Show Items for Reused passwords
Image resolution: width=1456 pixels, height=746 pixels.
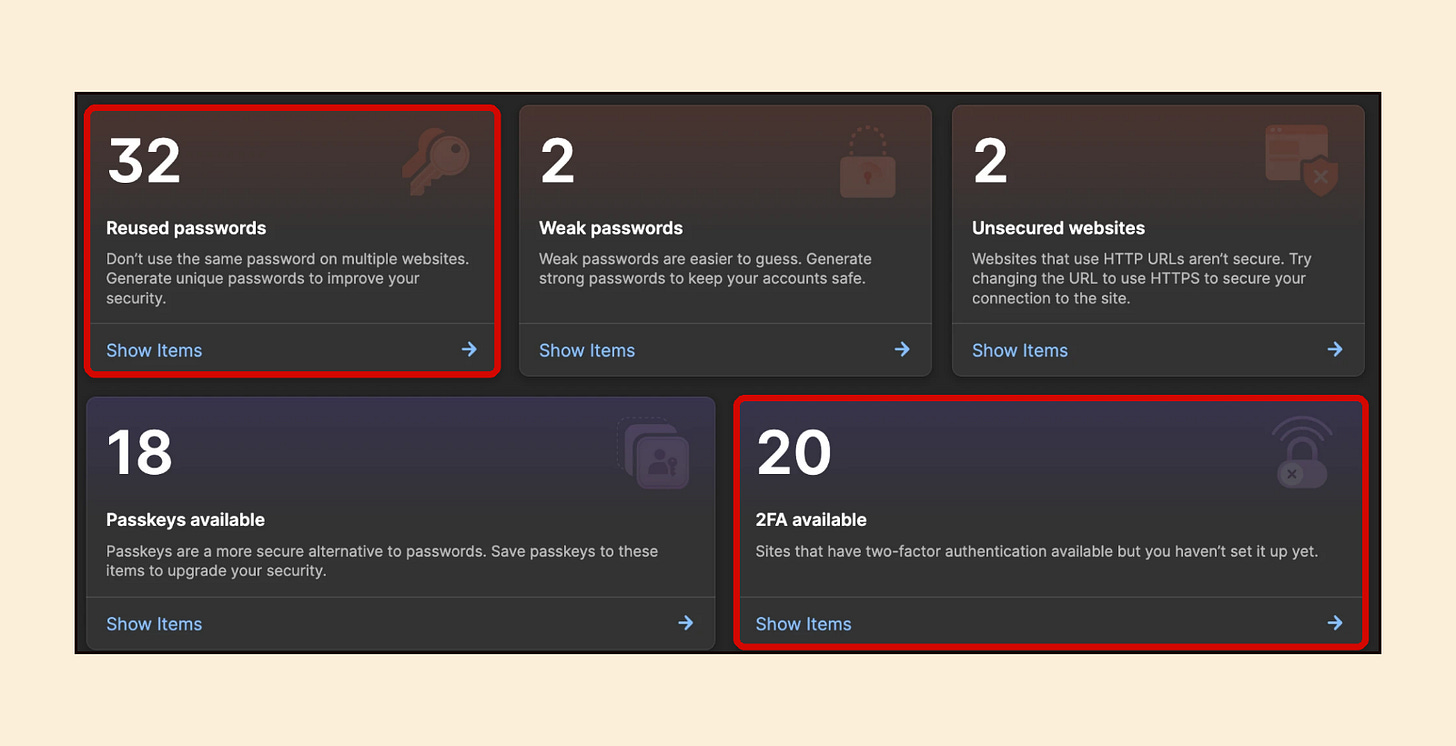pos(154,350)
